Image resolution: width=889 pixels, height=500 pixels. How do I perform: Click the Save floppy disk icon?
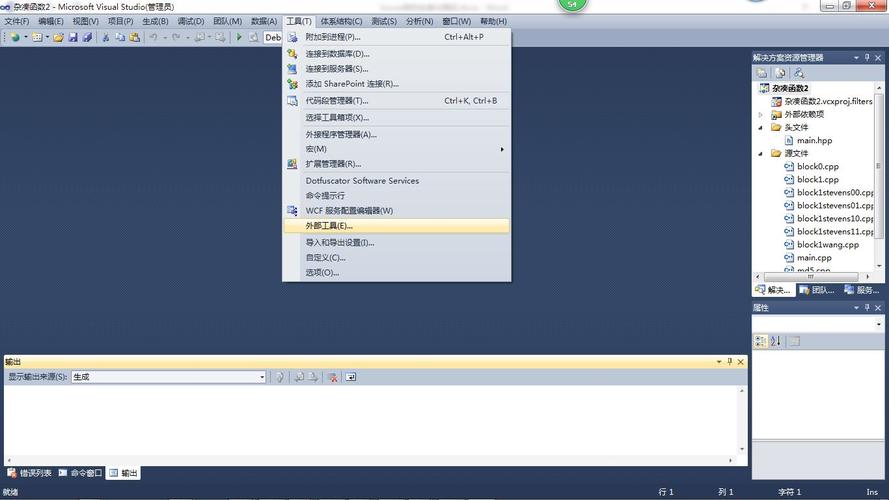[73, 37]
